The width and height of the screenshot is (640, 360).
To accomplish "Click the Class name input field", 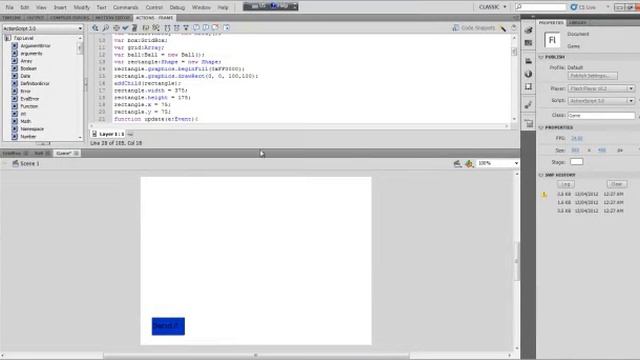I will point(601,116).
